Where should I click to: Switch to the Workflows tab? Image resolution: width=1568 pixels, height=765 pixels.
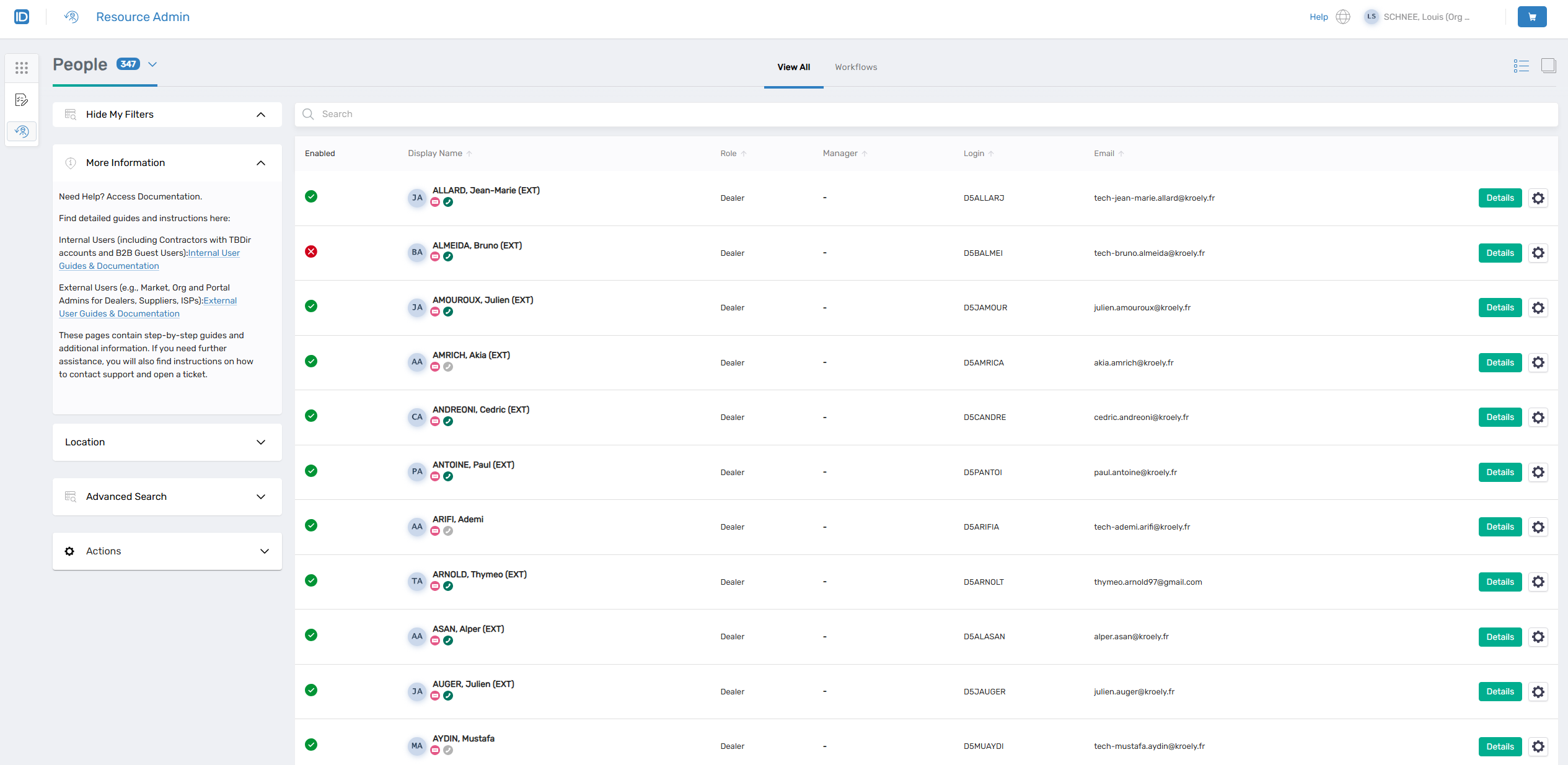coord(855,67)
